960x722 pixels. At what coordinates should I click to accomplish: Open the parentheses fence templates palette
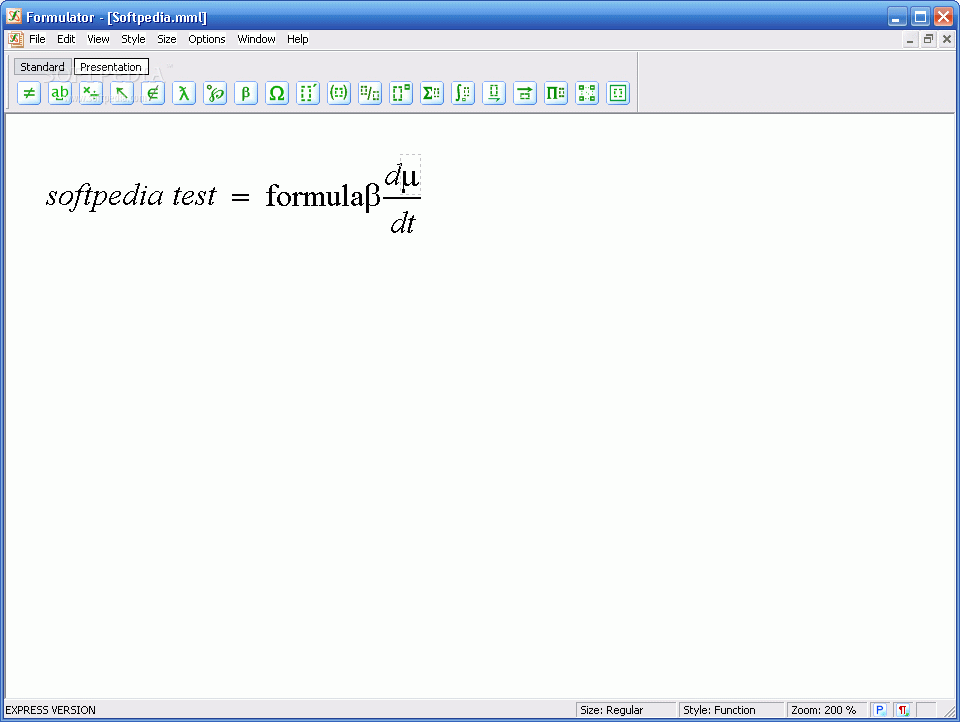[x=339, y=93]
